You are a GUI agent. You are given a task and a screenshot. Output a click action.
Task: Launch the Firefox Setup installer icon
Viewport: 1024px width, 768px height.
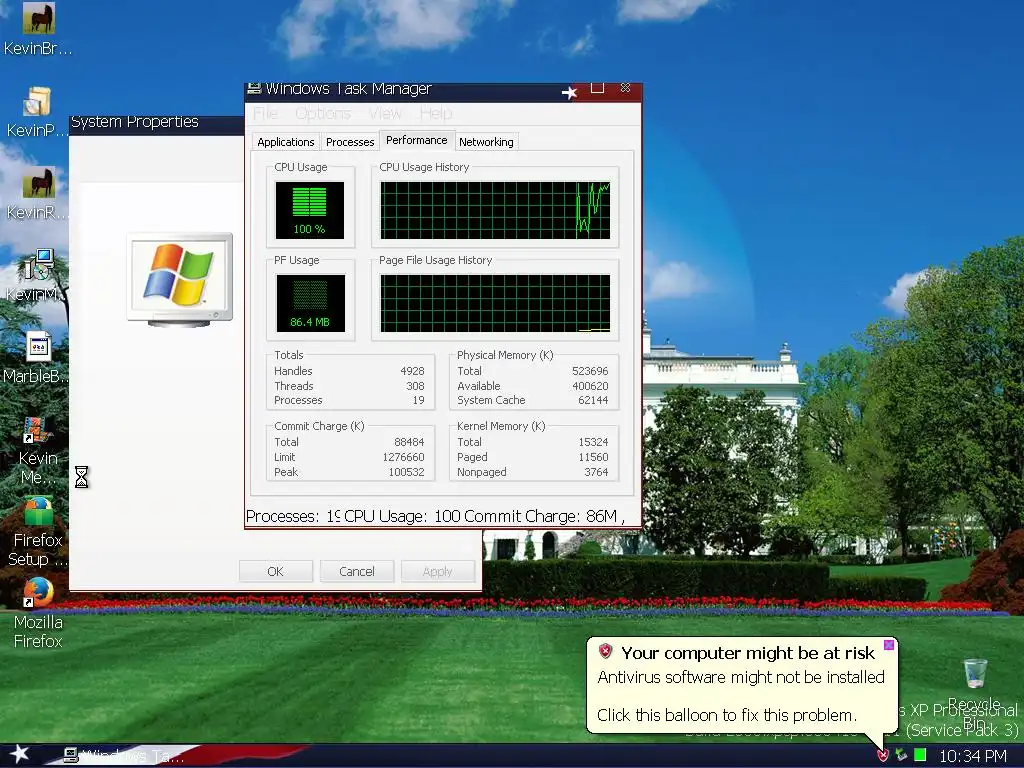pos(39,511)
